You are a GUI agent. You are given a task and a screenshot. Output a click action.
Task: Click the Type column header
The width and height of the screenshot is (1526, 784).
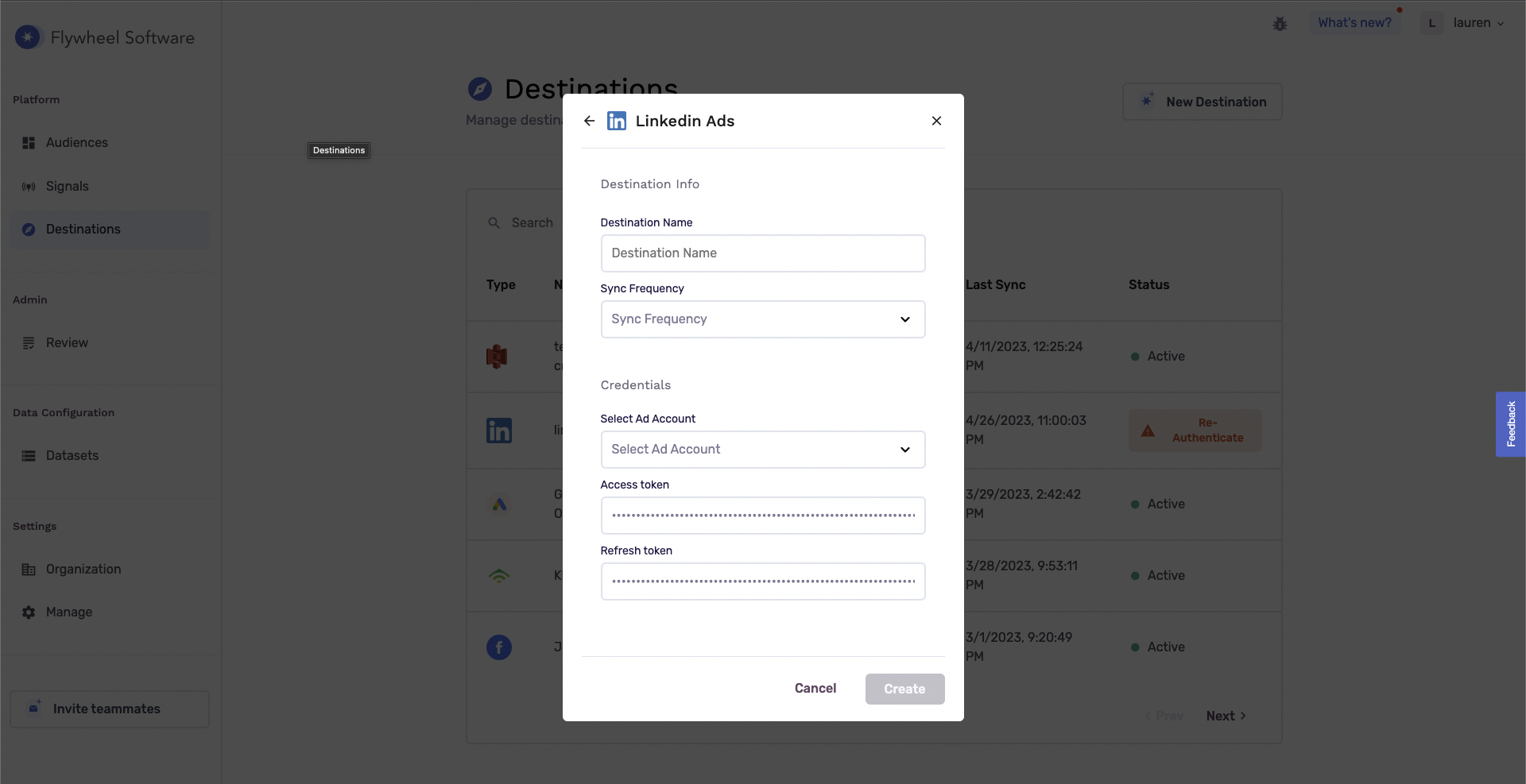[x=501, y=285]
